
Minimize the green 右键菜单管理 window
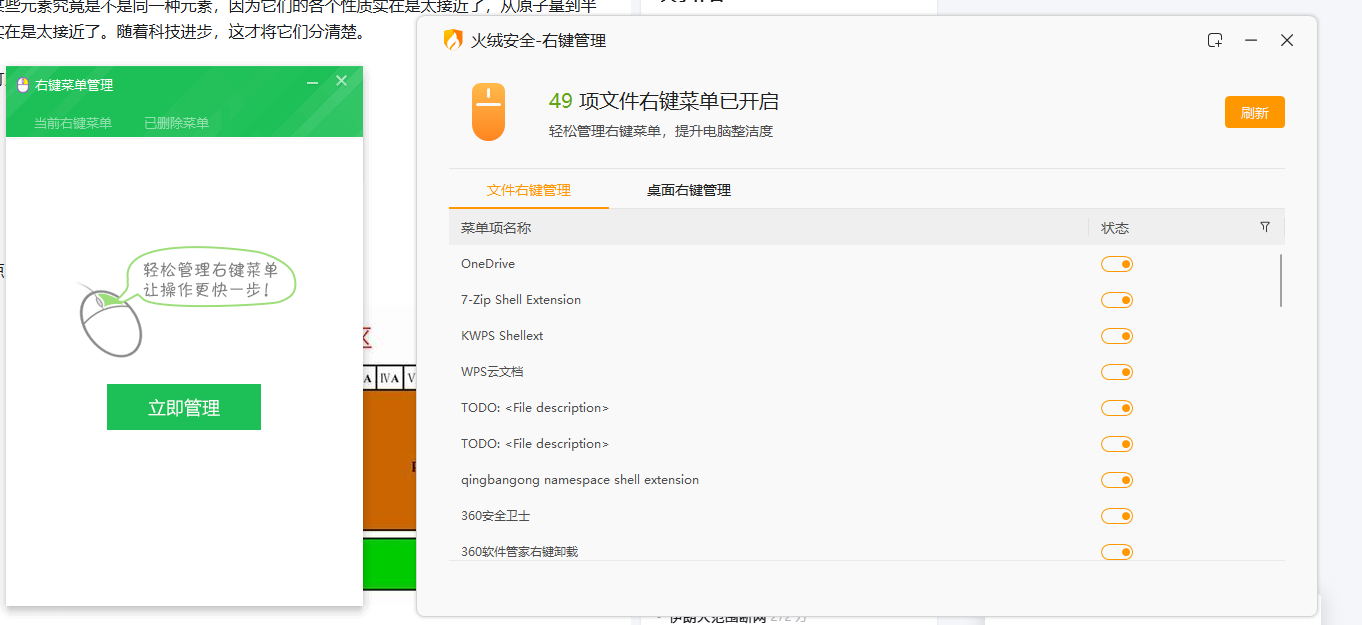tap(312, 82)
